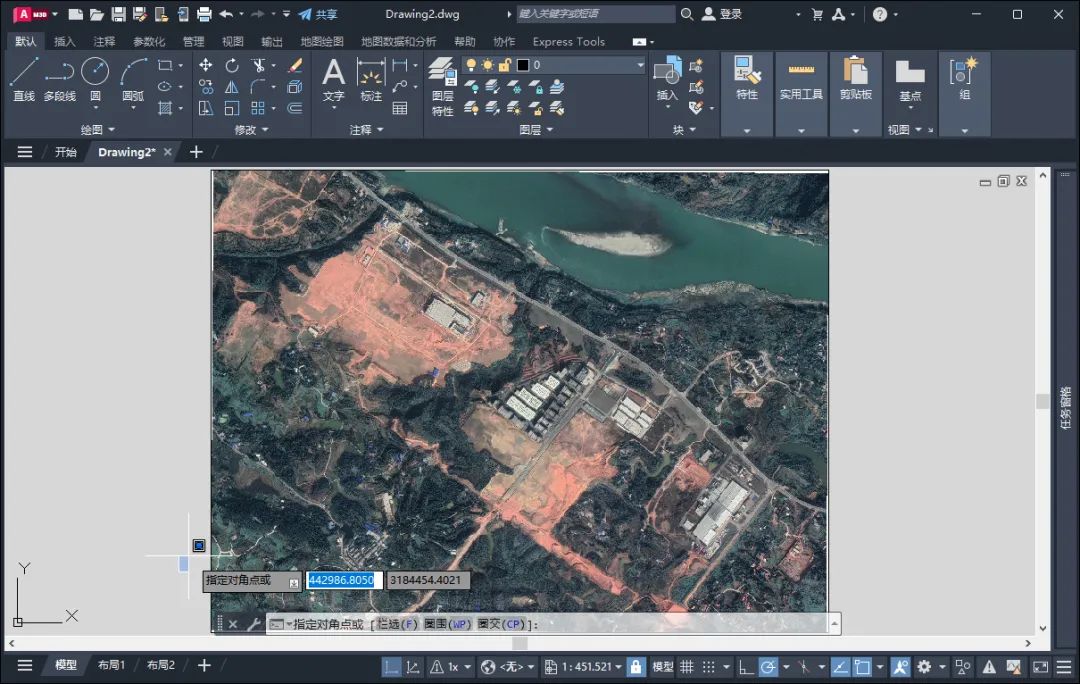Click the Plot printer icon
The width and height of the screenshot is (1080, 684).
(x=204, y=14)
